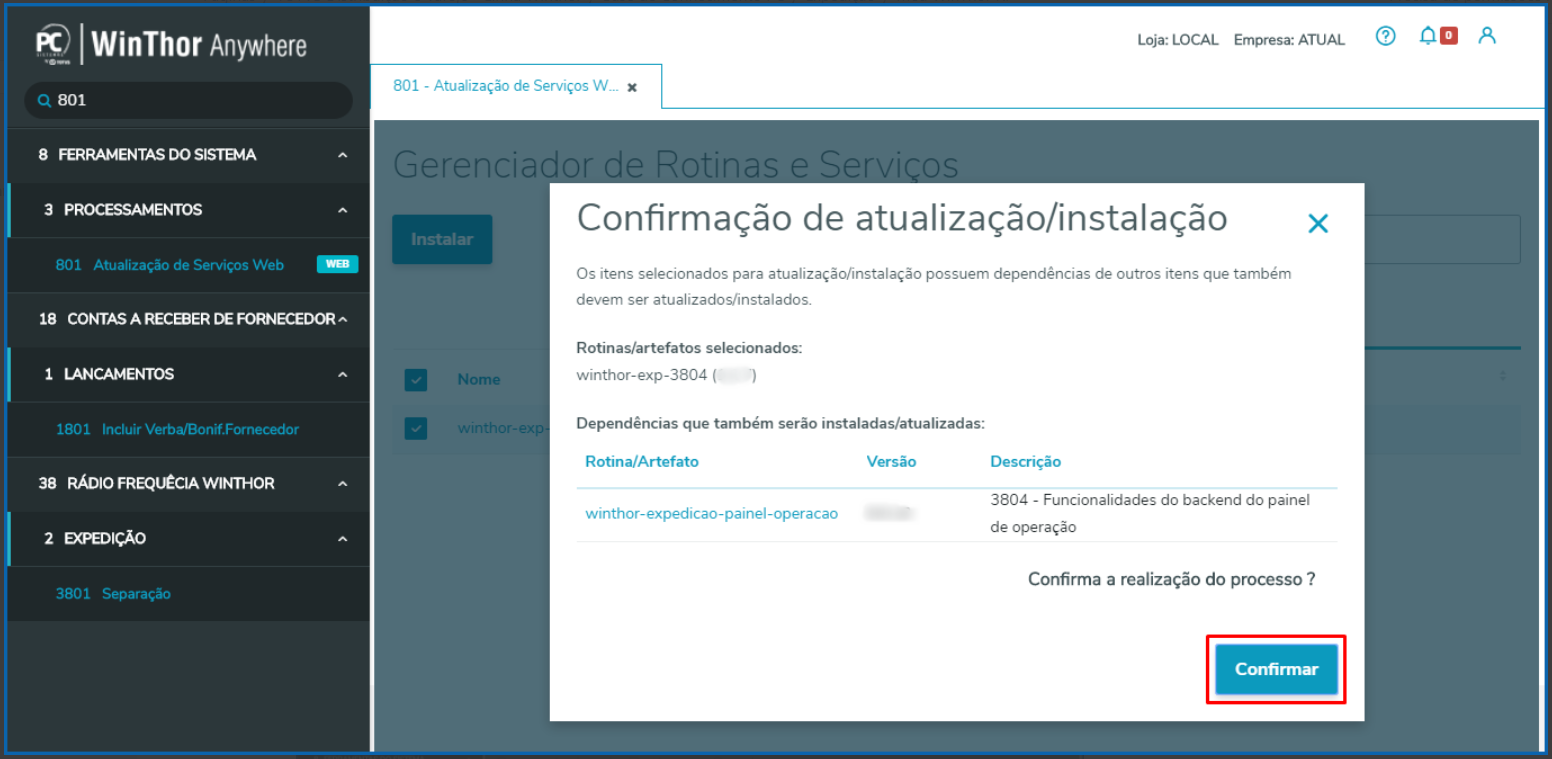Click the help question mark icon
Screen dimensions: 1552x759
[x=1385, y=37]
